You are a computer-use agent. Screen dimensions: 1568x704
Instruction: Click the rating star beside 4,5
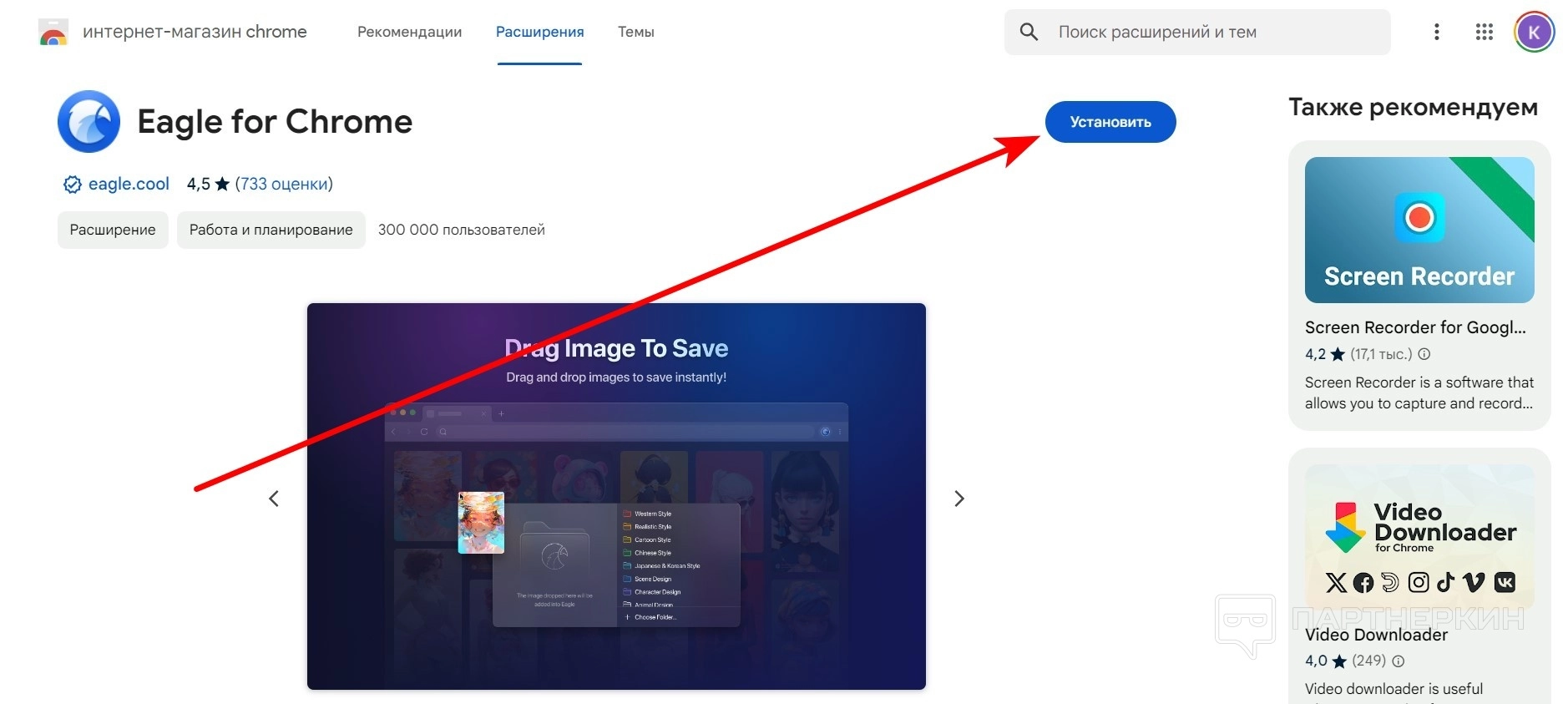click(x=222, y=184)
